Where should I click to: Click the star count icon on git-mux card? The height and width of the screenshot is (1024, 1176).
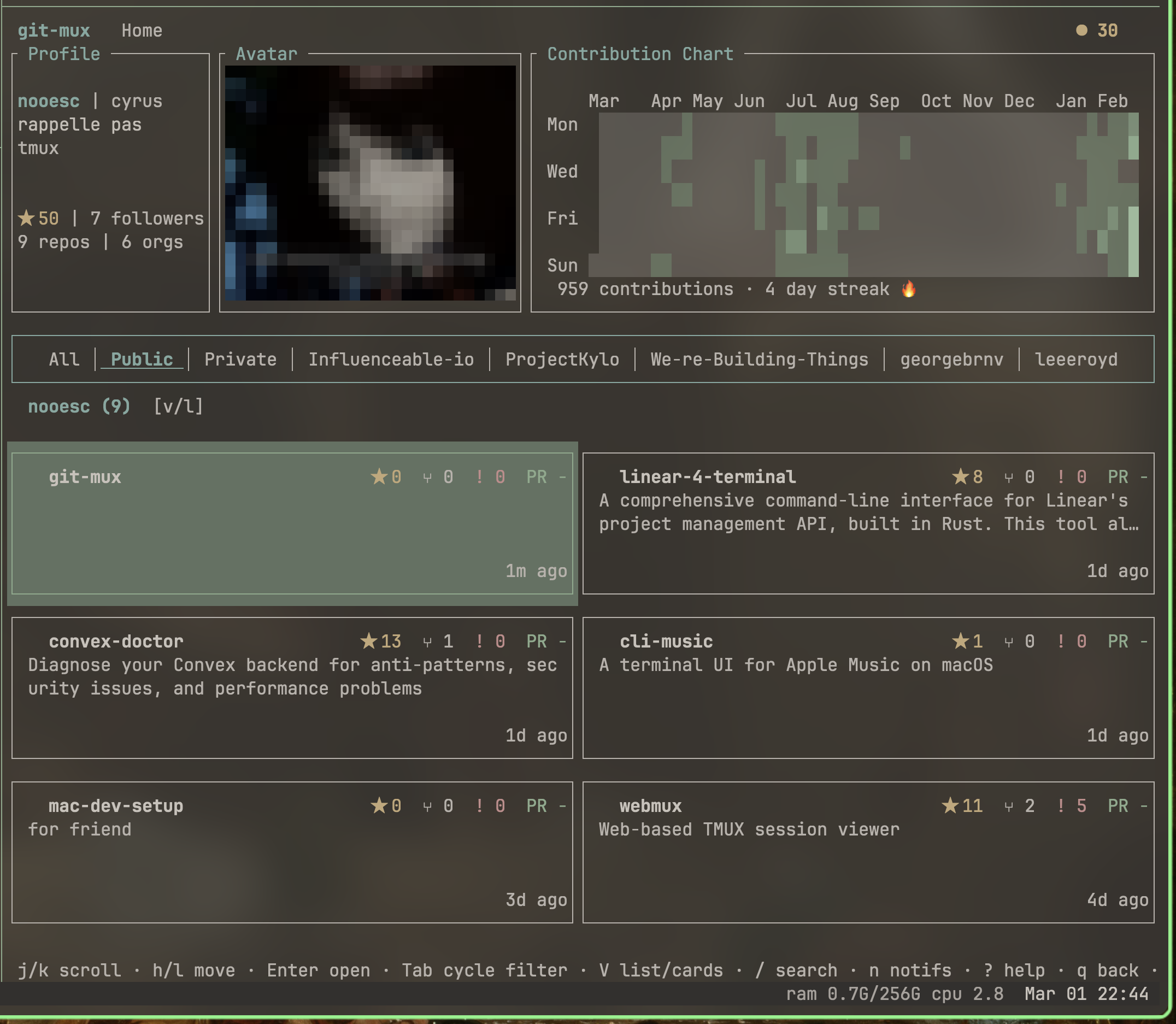click(x=379, y=477)
